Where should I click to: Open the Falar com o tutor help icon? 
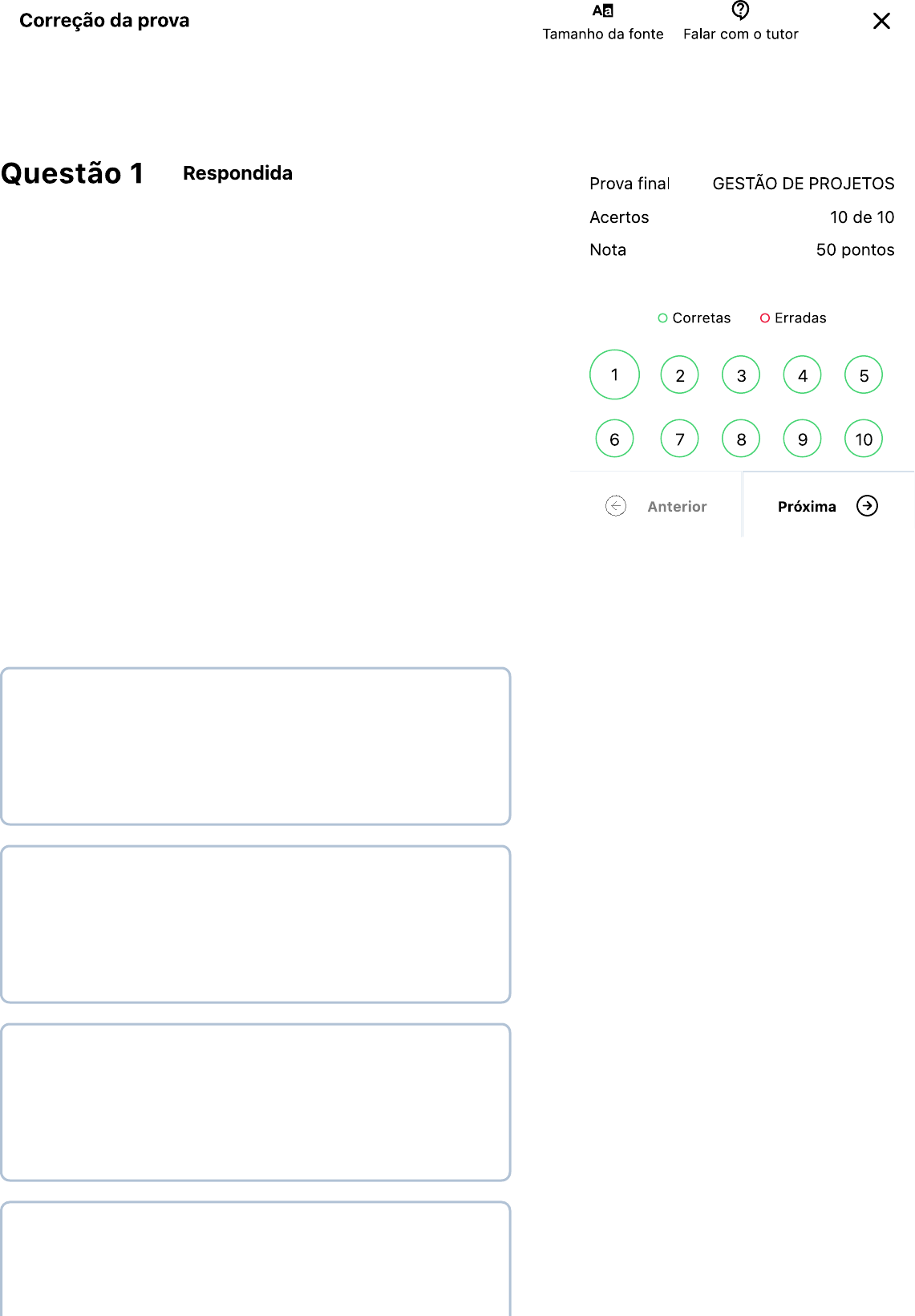coord(740,10)
